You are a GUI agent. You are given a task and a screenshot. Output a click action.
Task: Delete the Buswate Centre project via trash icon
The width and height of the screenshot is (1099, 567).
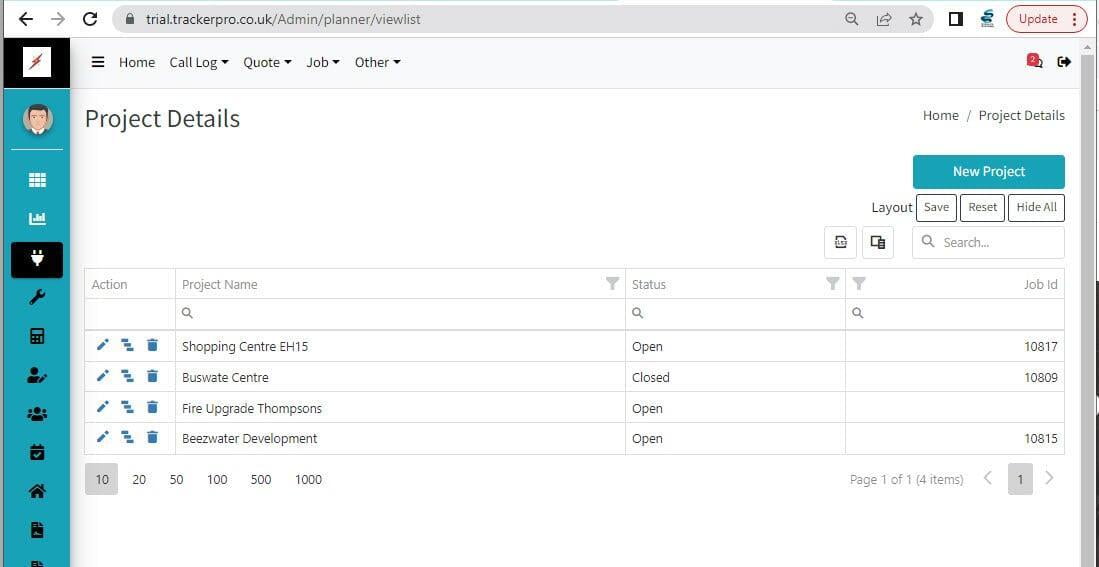pos(152,377)
